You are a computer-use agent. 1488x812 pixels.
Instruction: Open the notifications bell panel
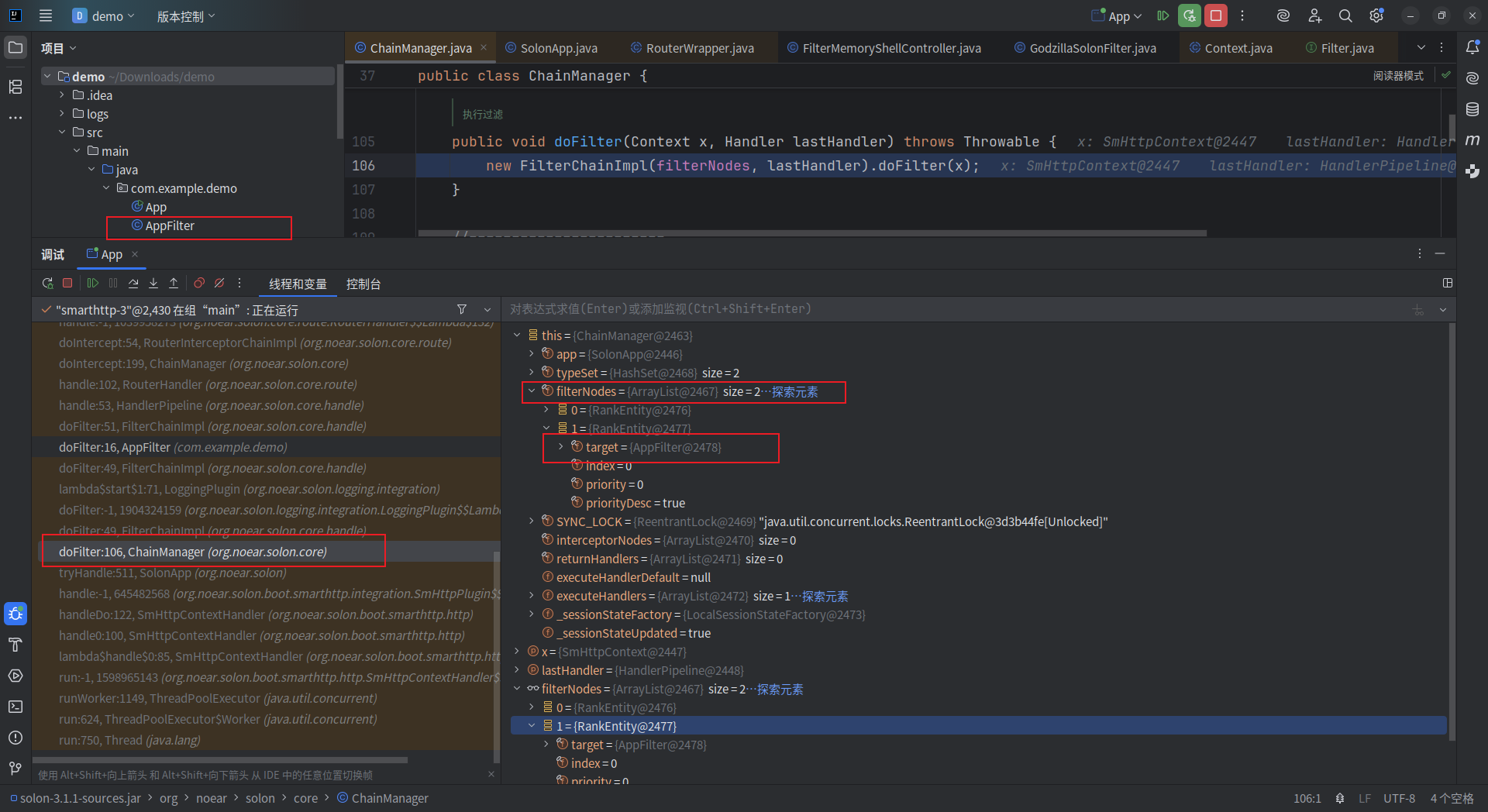[1472, 47]
